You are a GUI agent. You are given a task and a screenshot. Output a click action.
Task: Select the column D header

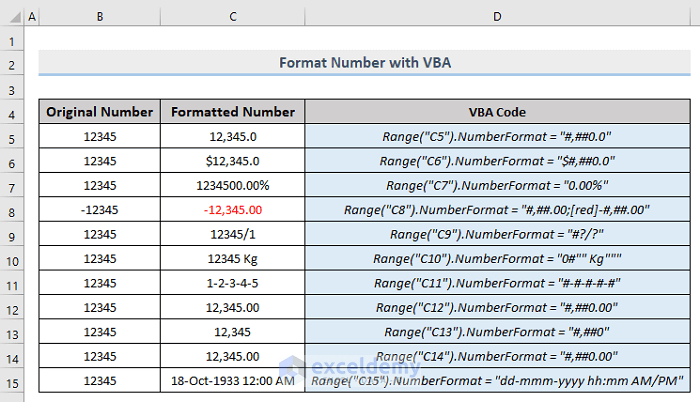[497, 17]
